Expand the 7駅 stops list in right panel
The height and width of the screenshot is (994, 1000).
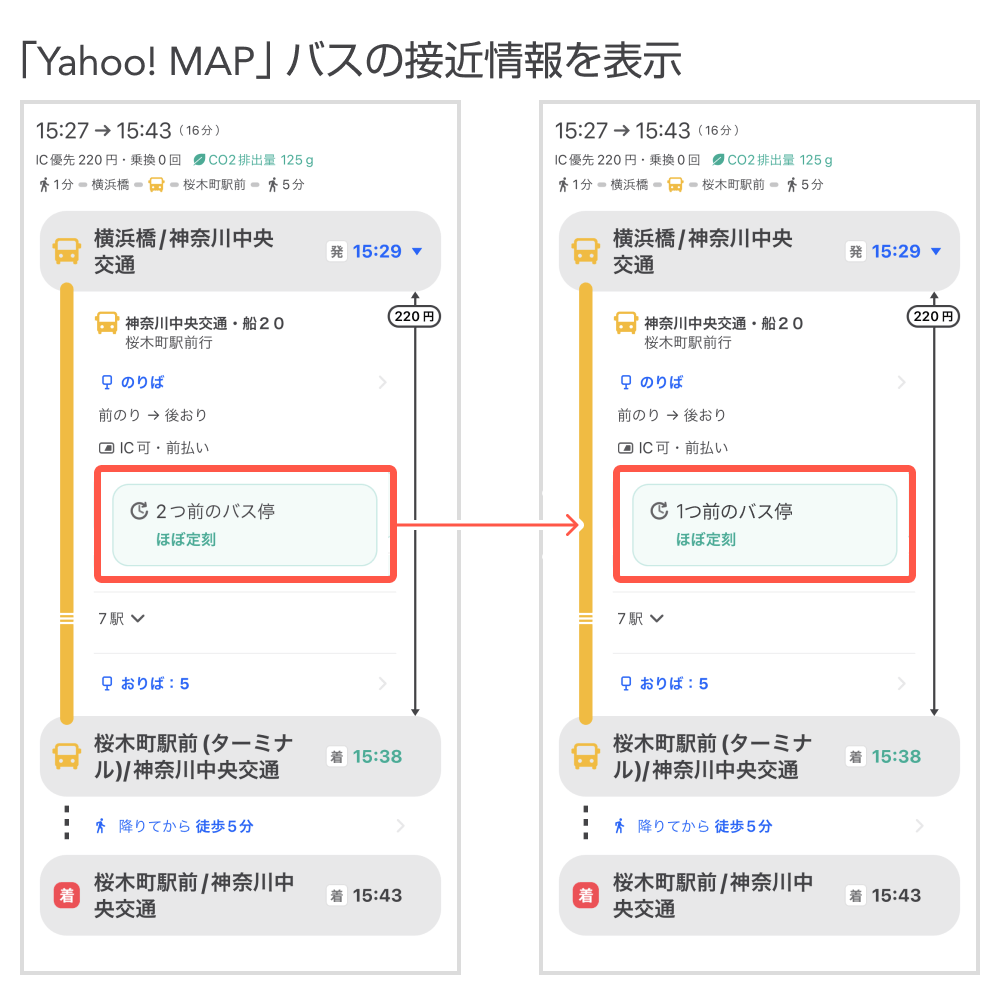640,618
